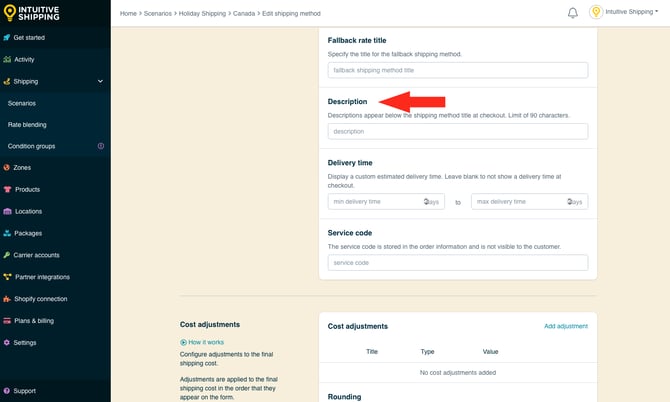670x402 pixels.
Task: Click the Condition groups info icon
Action: coord(100,146)
